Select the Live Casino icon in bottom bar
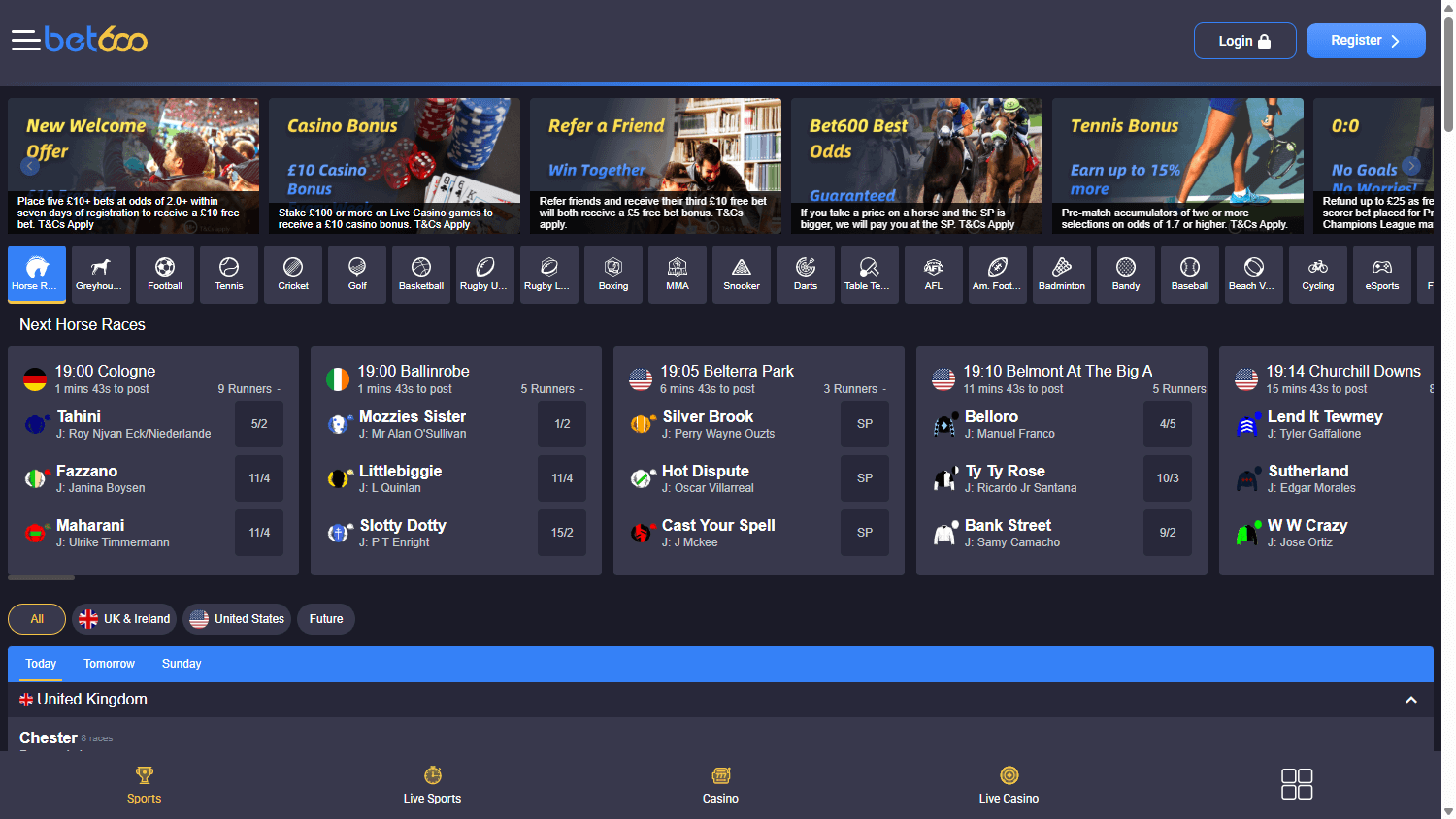 pyautogui.click(x=1009, y=784)
